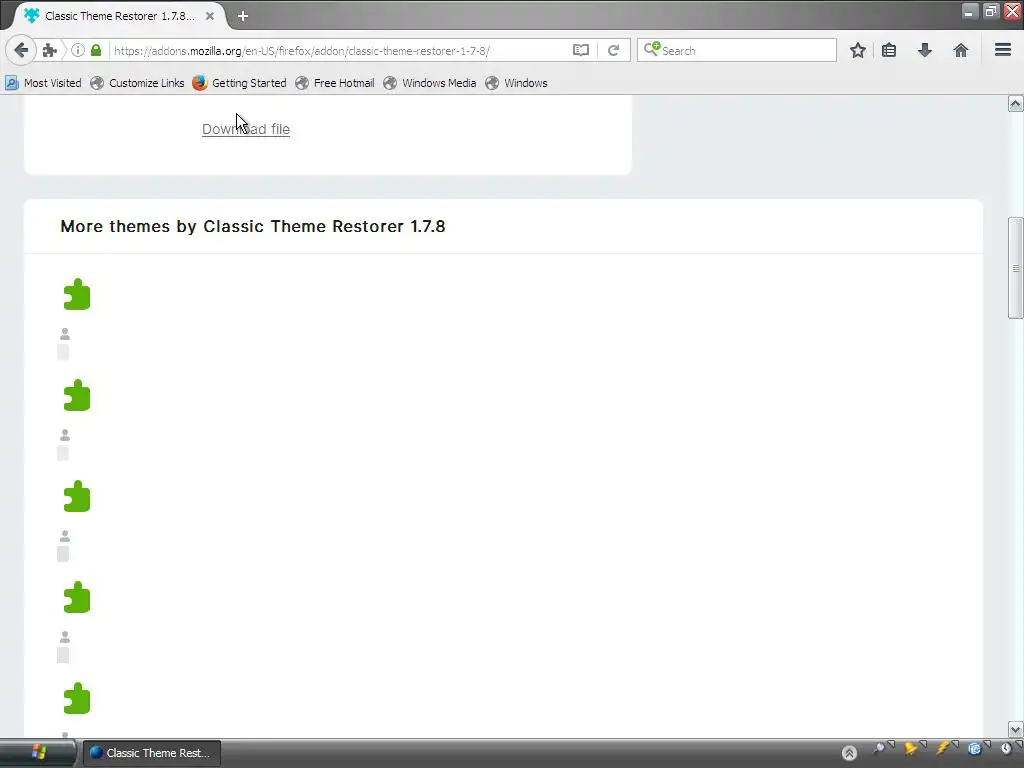Screen dimensions: 1024x768
Task: Reload the current page
Action: 613,50
